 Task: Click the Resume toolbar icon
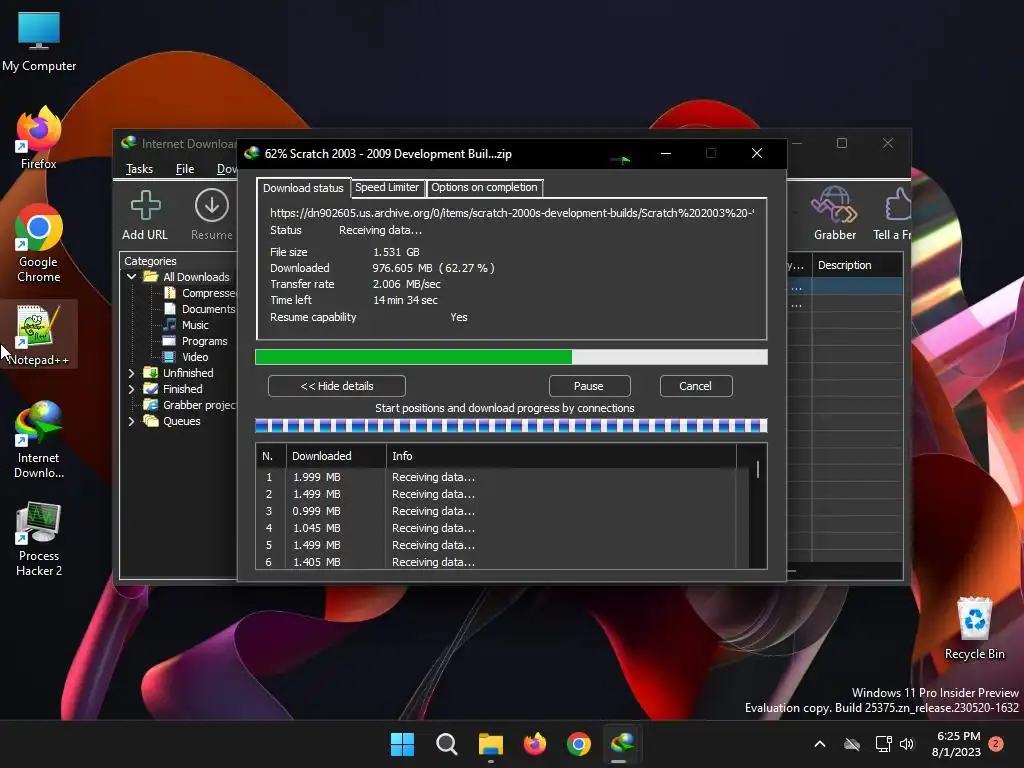[x=212, y=215]
